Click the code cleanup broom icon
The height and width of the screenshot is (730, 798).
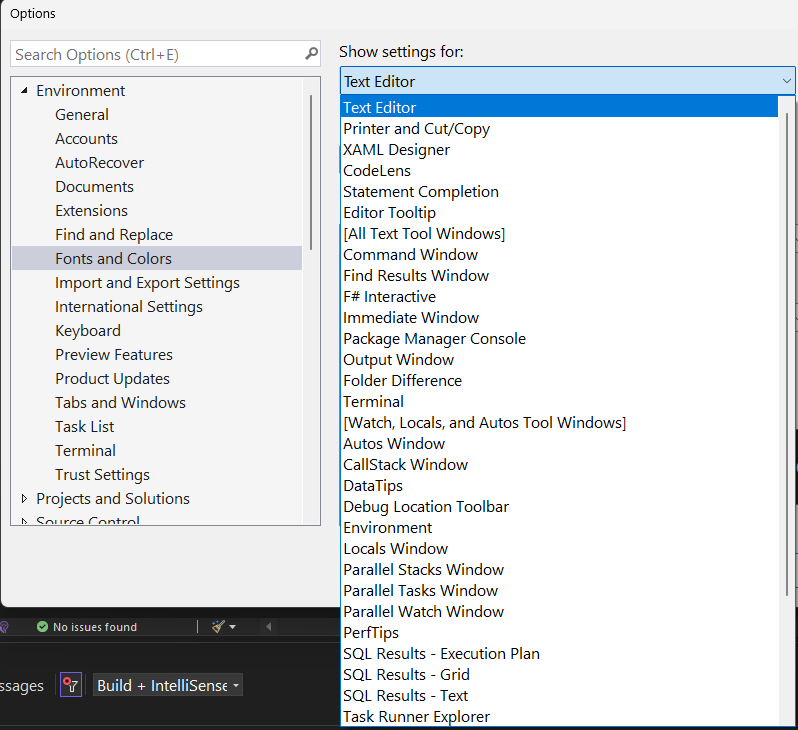[218, 627]
